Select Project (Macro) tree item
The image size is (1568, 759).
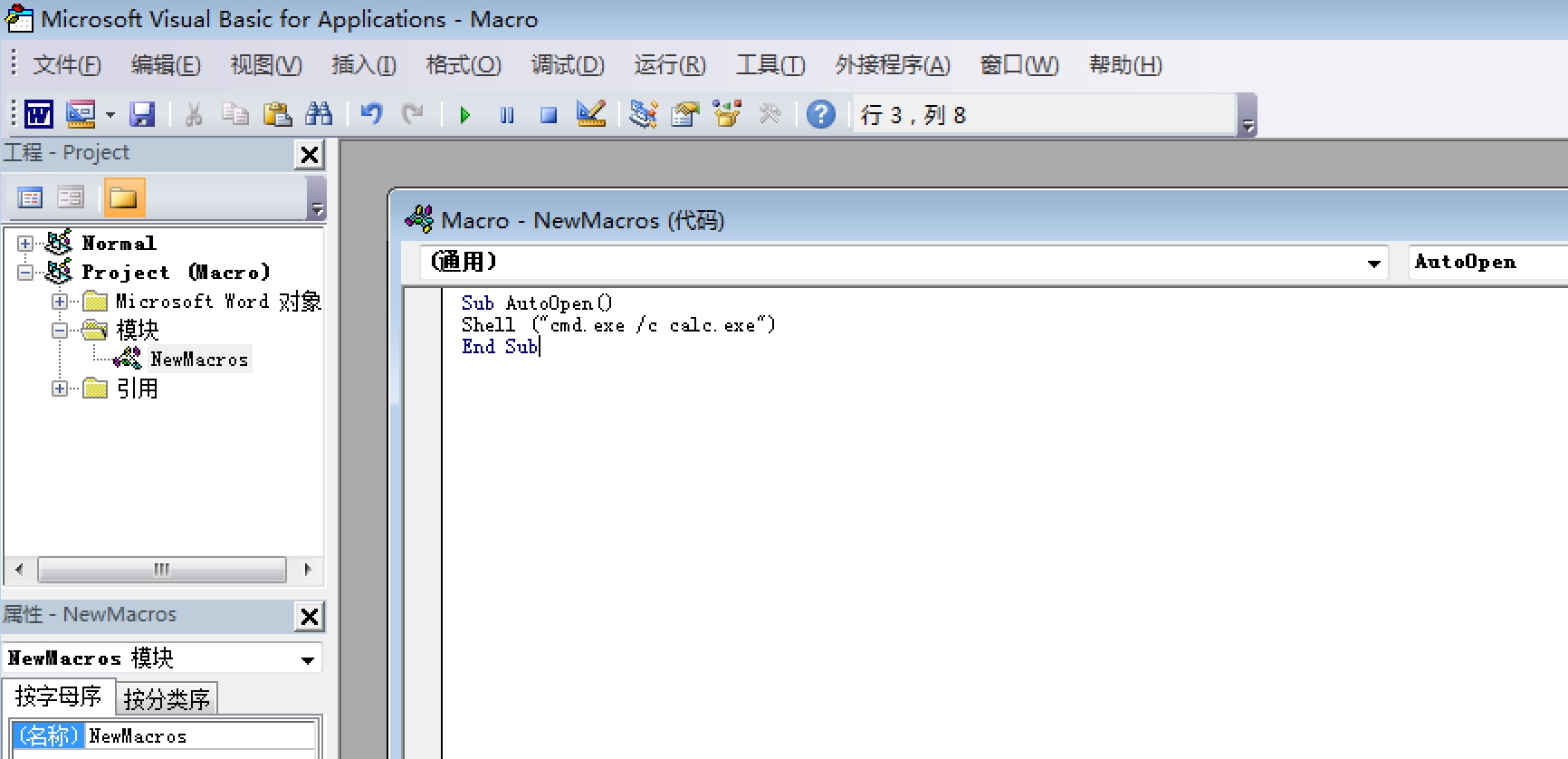[176, 272]
